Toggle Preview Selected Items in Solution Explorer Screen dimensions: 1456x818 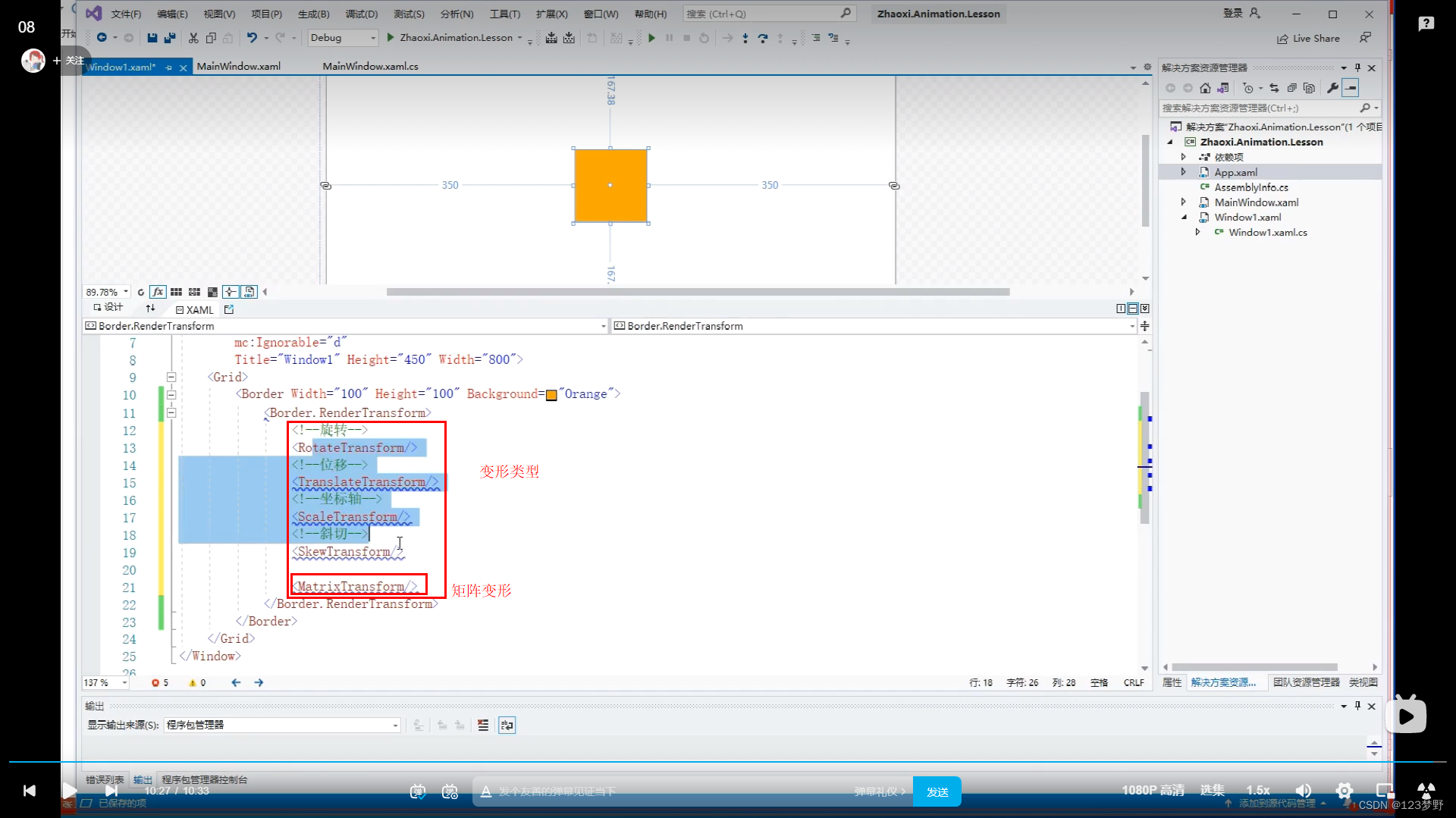(x=1351, y=88)
